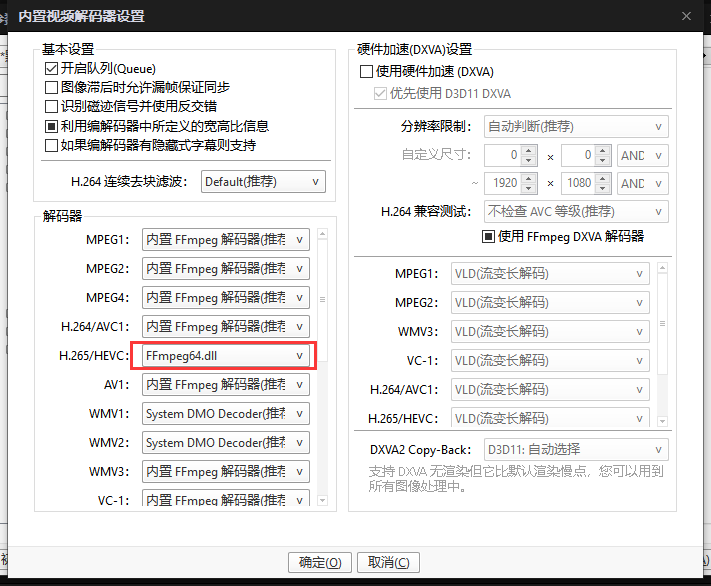Screen dimensions: 711x586
Task: Click DXVA codec list scrollbar up arrow
Action: click(x=662, y=268)
